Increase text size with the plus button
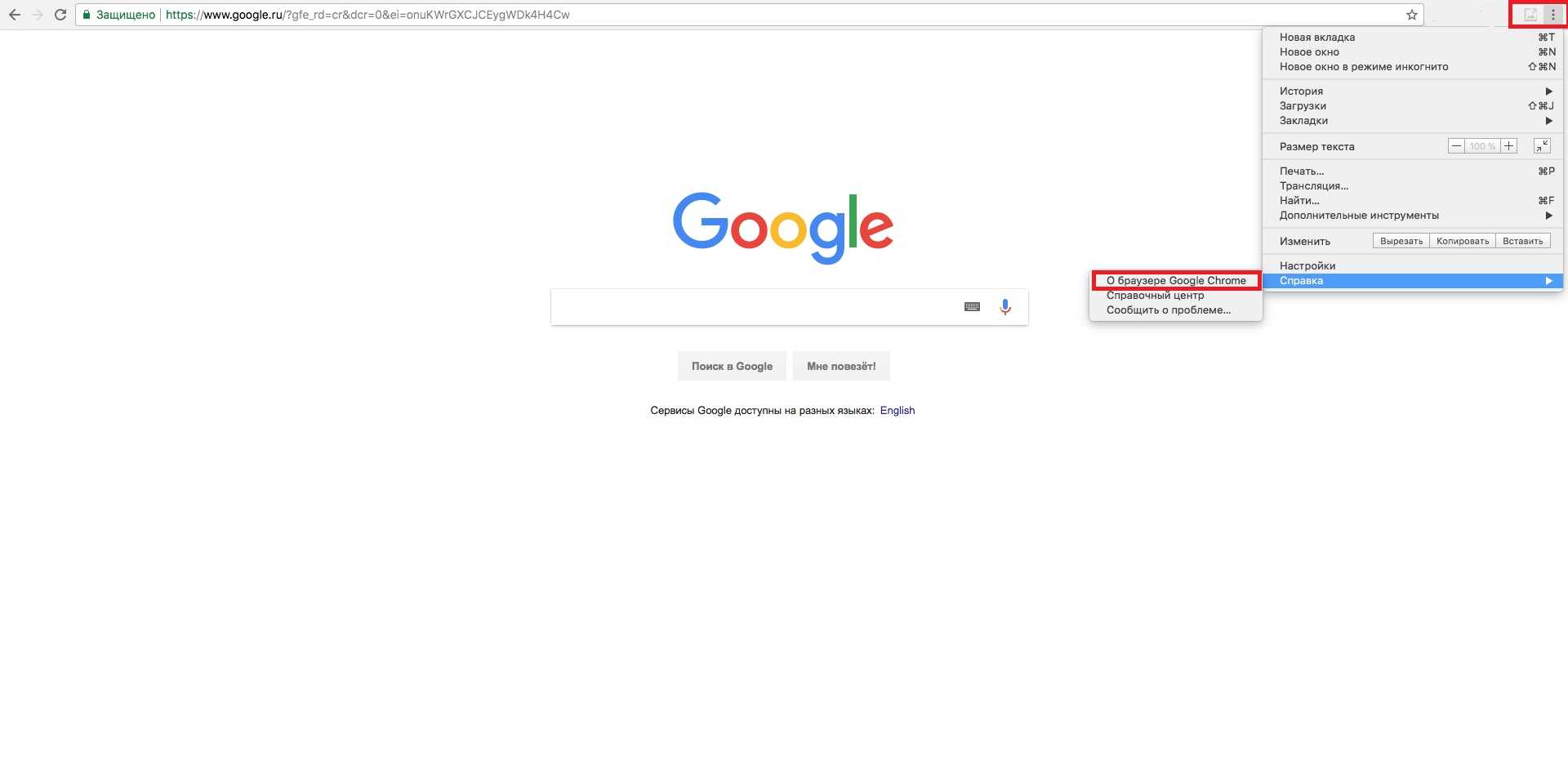The image size is (1568, 784). click(1508, 146)
